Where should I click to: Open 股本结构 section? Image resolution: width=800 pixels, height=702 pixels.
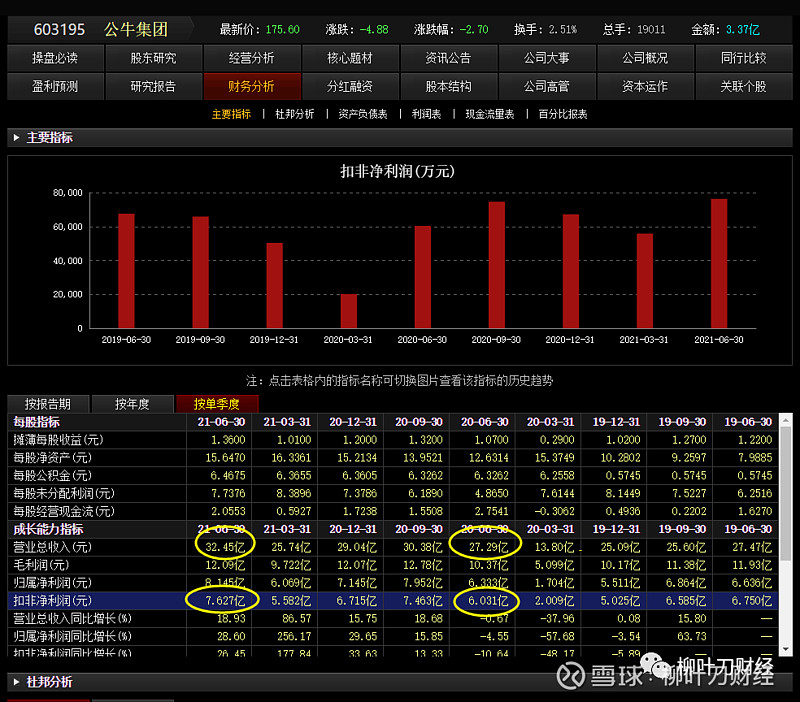[448, 87]
